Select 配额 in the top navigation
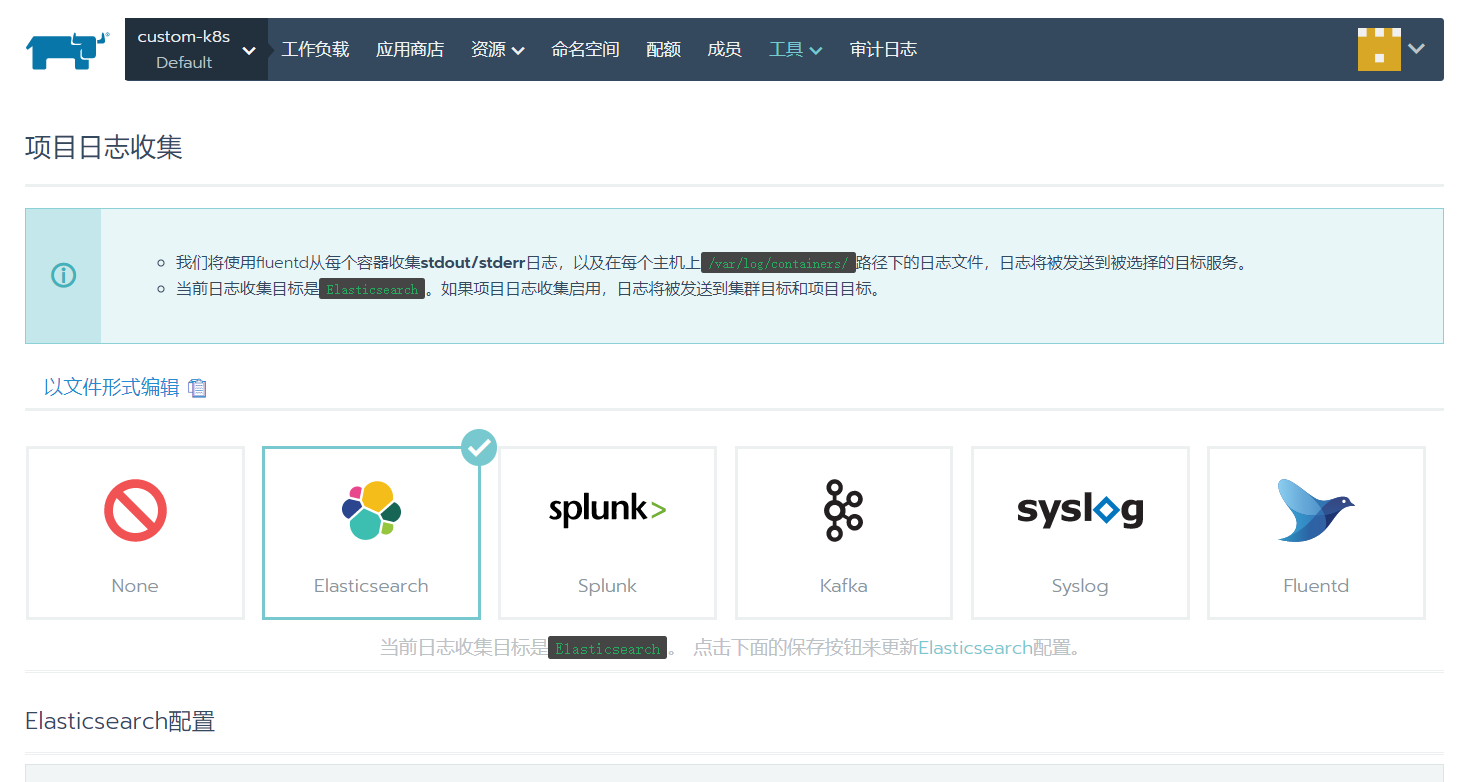Image resolution: width=1466 pixels, height=782 pixels. click(664, 49)
